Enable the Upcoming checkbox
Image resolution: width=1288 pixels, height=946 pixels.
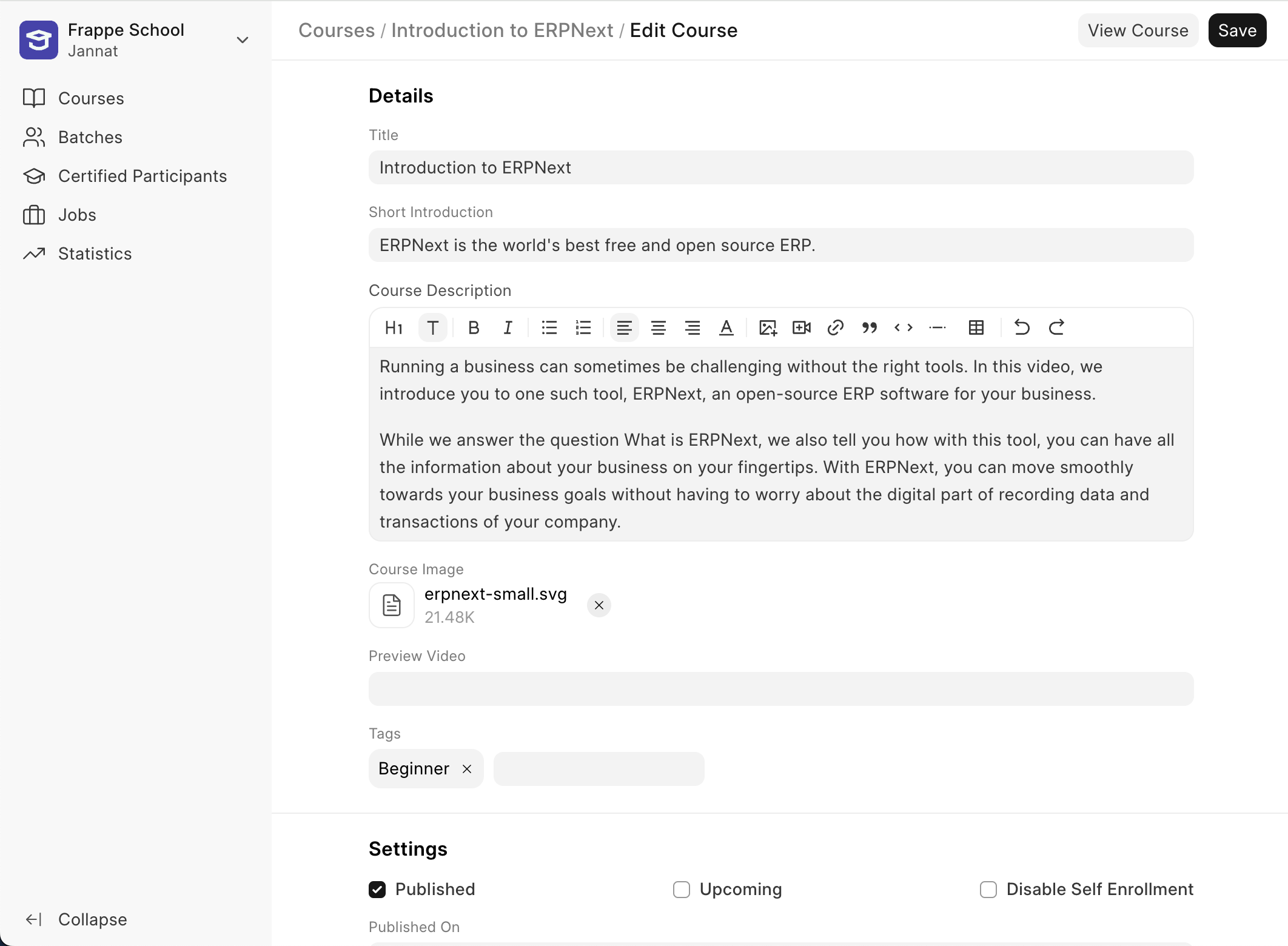(x=681, y=889)
